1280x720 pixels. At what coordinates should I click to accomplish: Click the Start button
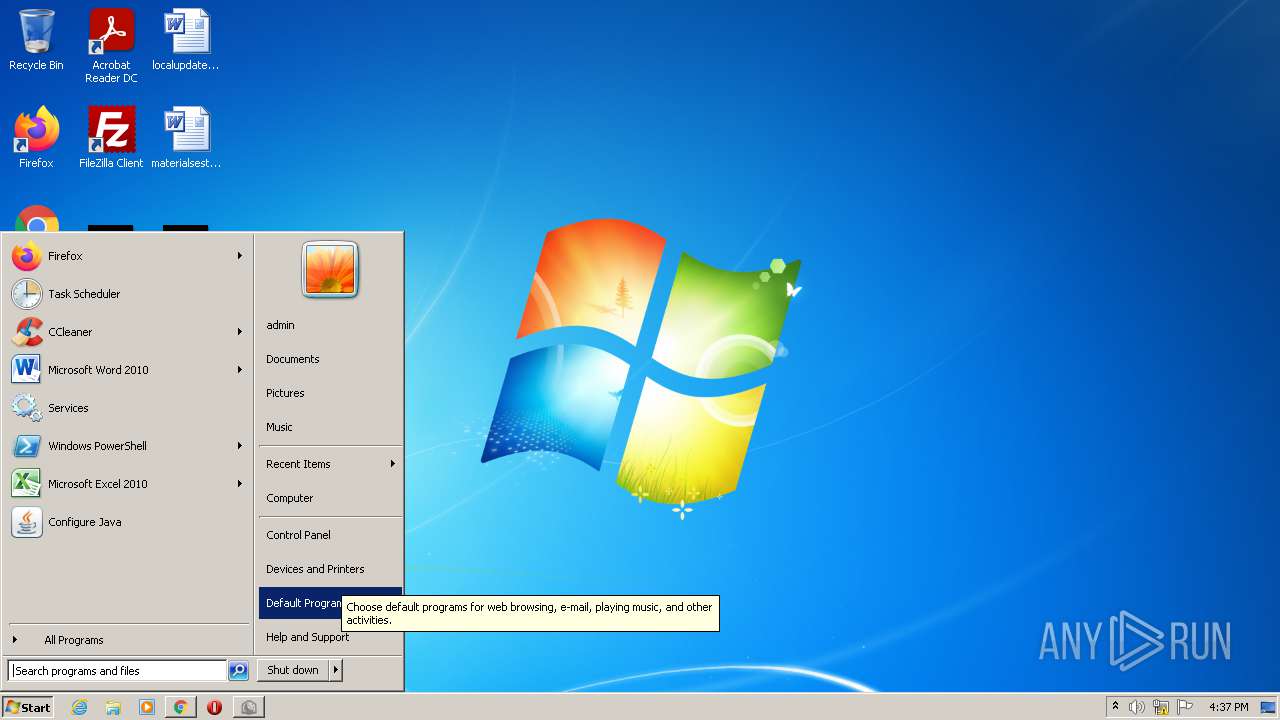click(x=28, y=707)
